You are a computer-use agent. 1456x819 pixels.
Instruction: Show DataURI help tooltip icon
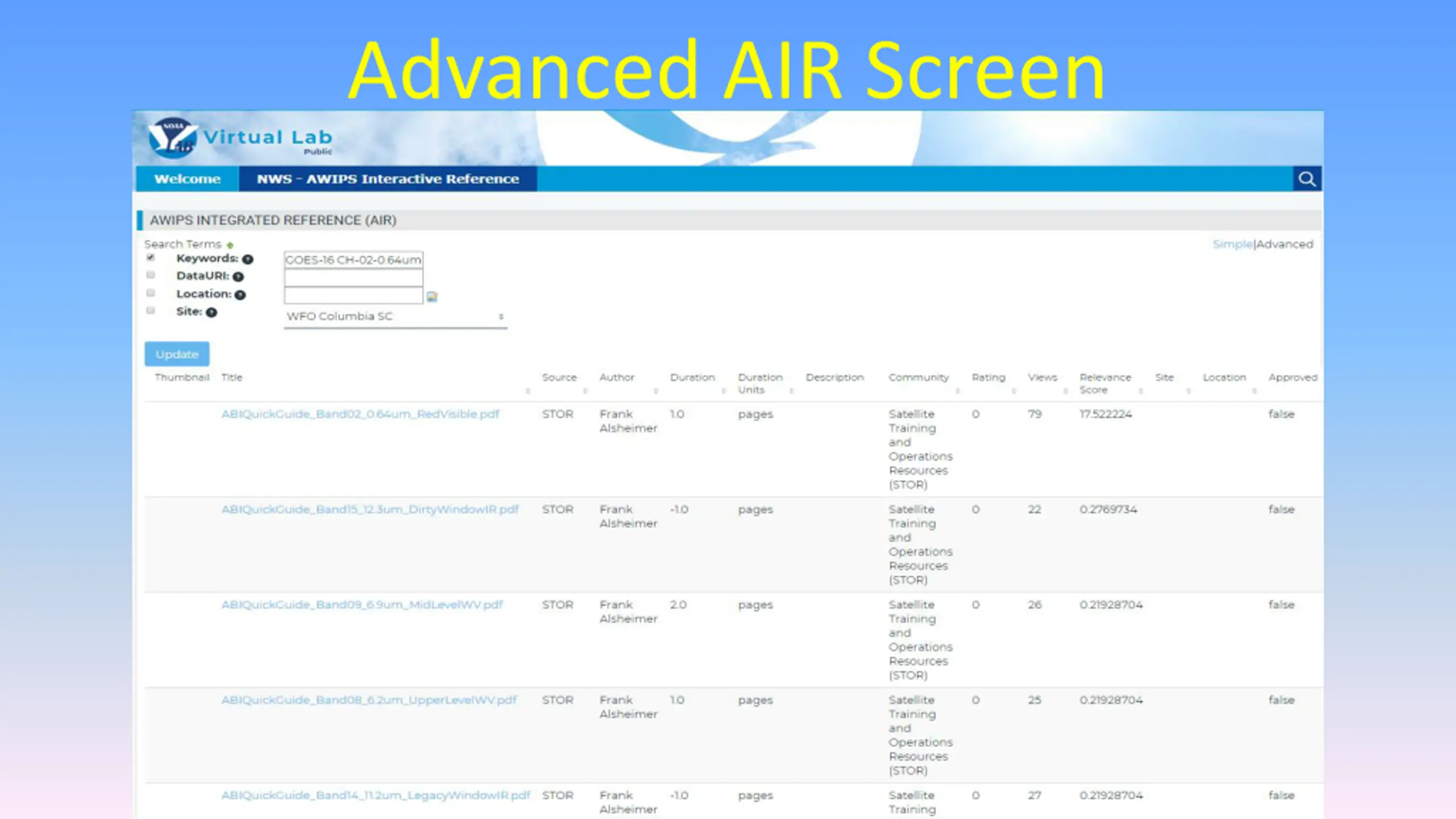coord(238,277)
